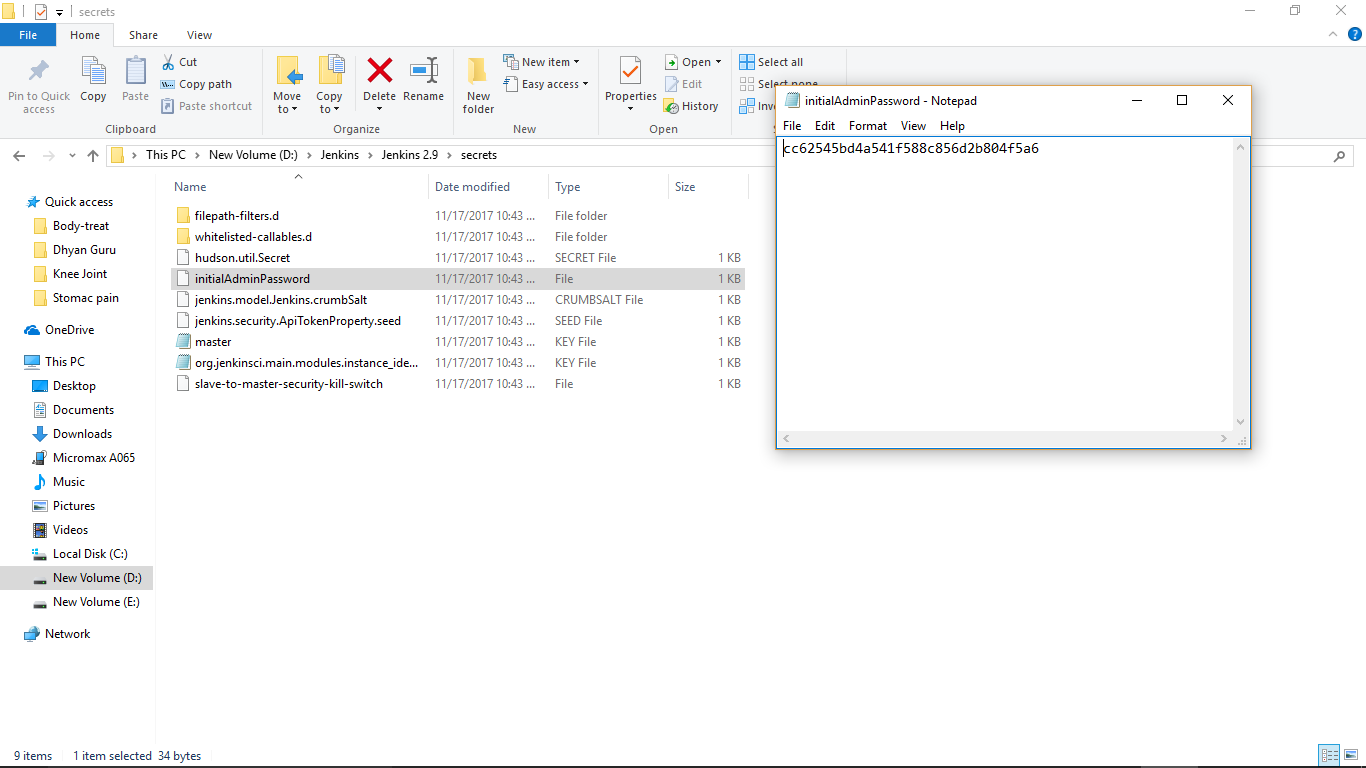View file History using the History icon
The image size is (1366, 768).
(692, 105)
